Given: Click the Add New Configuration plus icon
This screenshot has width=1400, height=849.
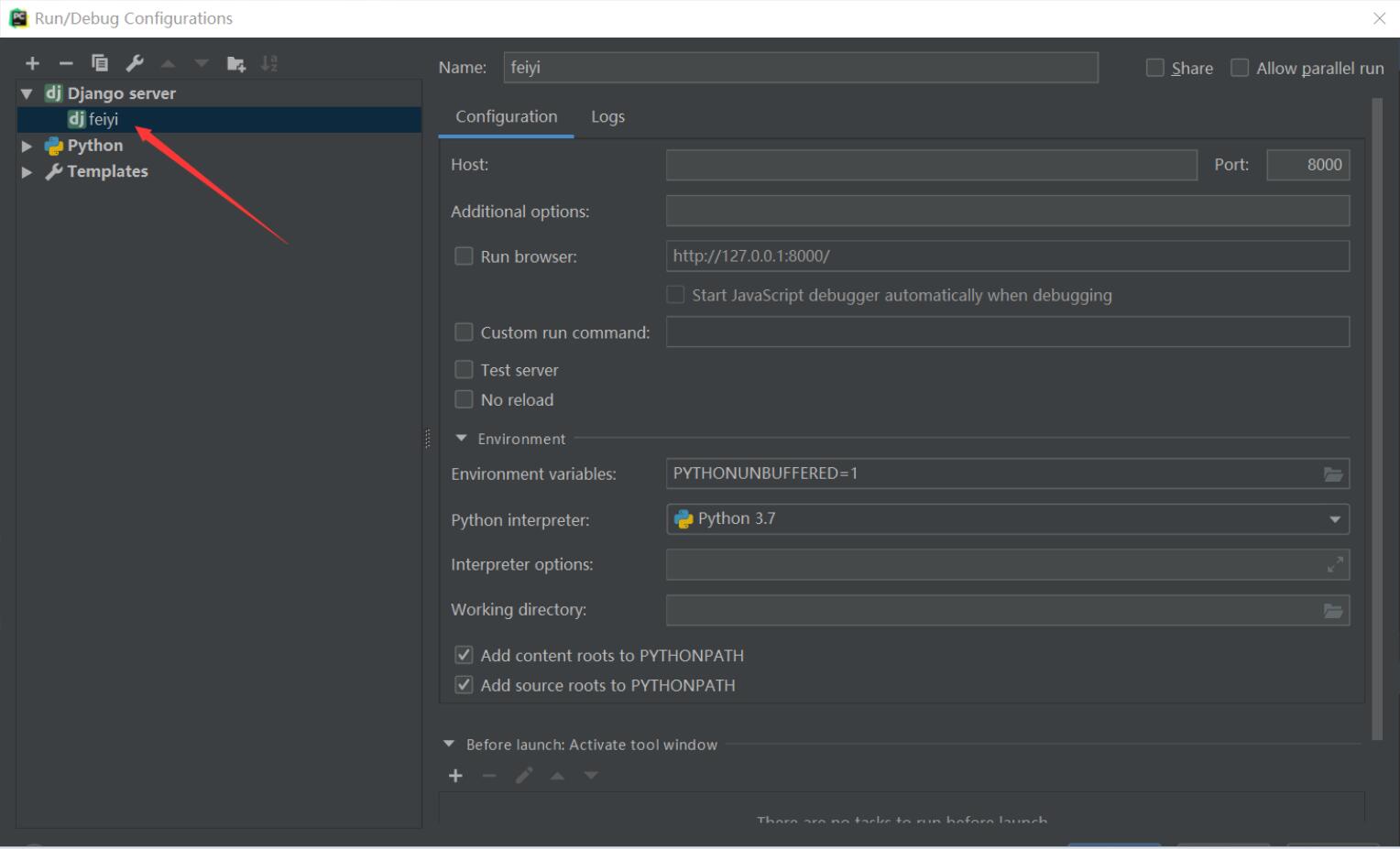Looking at the screenshot, I should tap(33, 63).
